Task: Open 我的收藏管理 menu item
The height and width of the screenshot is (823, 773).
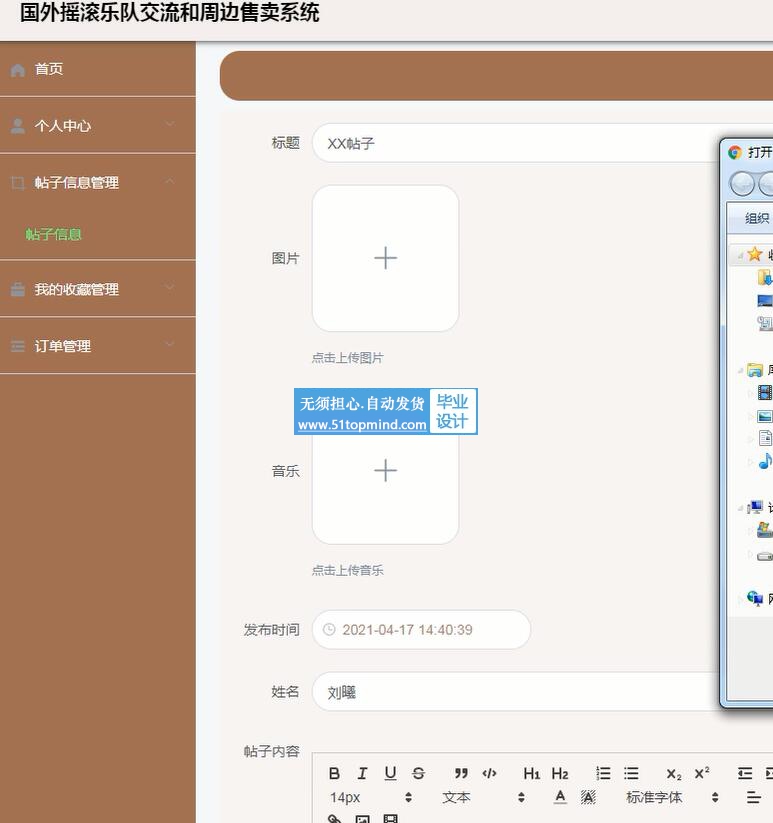Action: [x=98, y=289]
